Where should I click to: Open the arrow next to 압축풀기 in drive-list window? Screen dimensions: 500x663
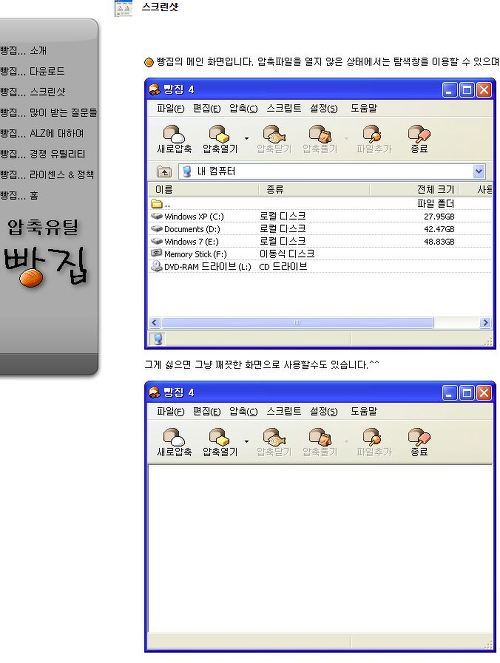346,138
